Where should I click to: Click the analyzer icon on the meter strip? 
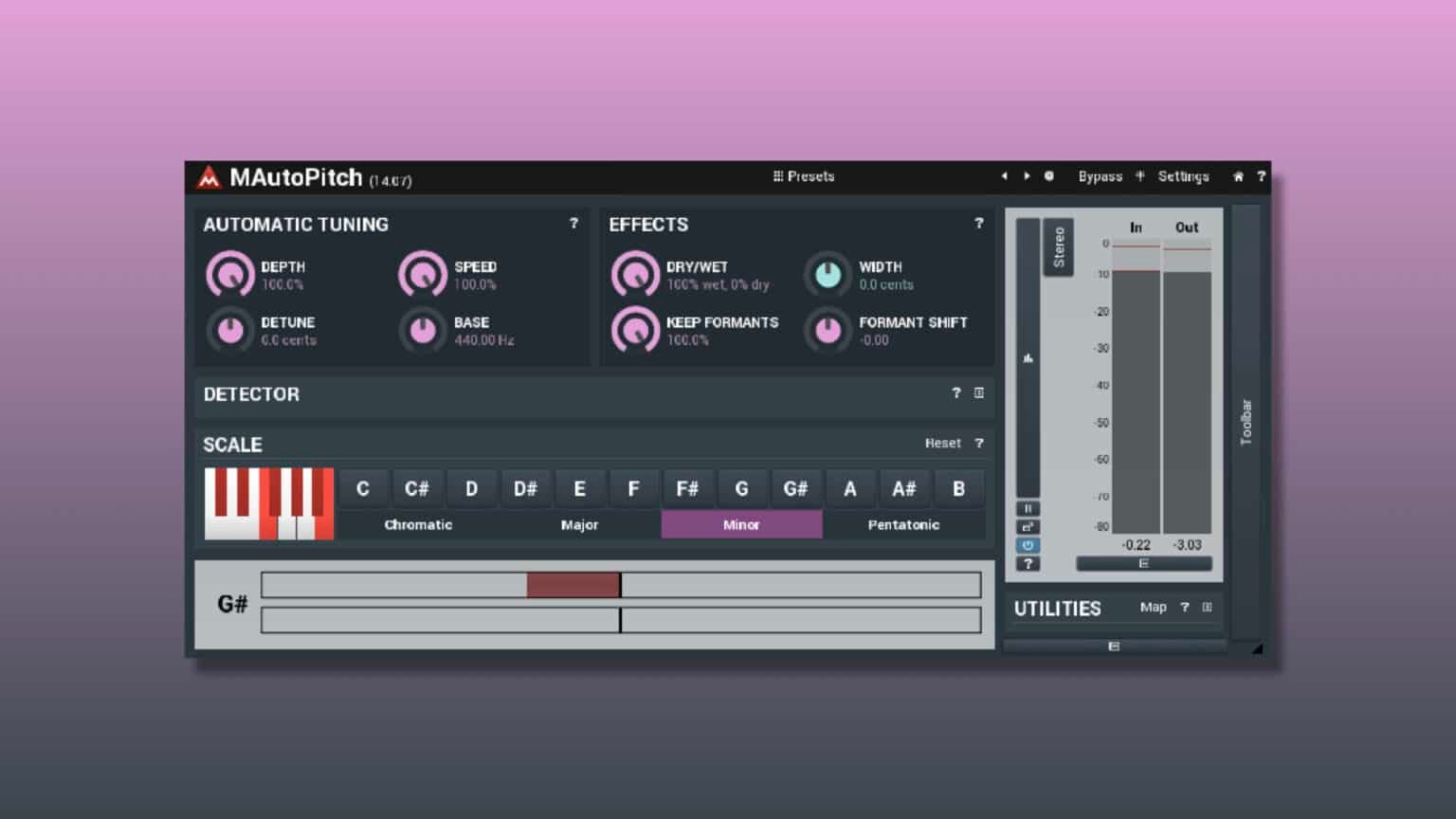[x=1028, y=358]
